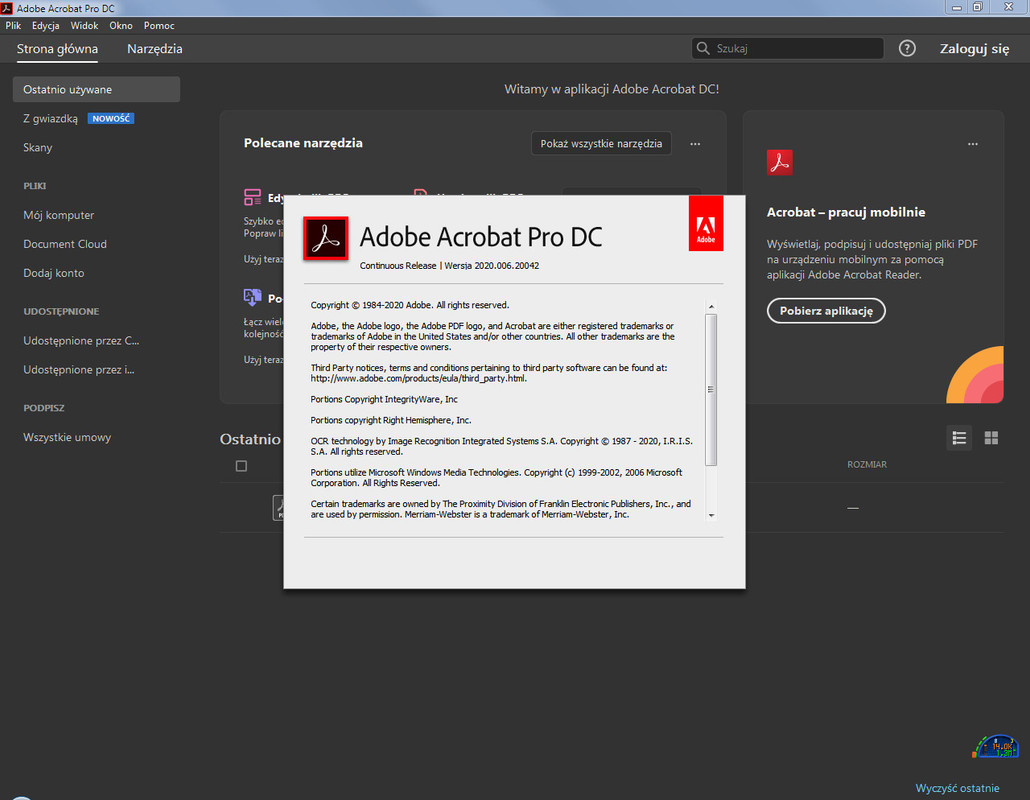Image resolution: width=1030 pixels, height=800 pixels.
Task: Click the Acrobat logo in About dialog
Action: coord(326,238)
